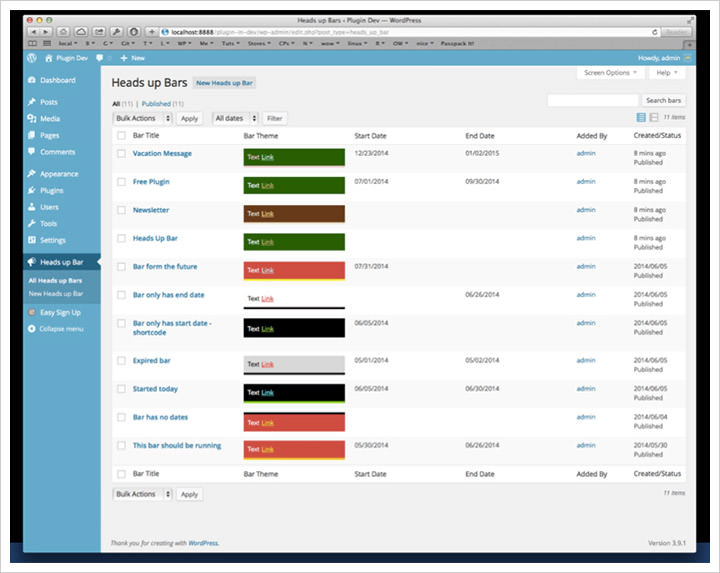Image resolution: width=720 pixels, height=573 pixels.
Task: Click the plus New item in admin bar
Action: coord(132,58)
